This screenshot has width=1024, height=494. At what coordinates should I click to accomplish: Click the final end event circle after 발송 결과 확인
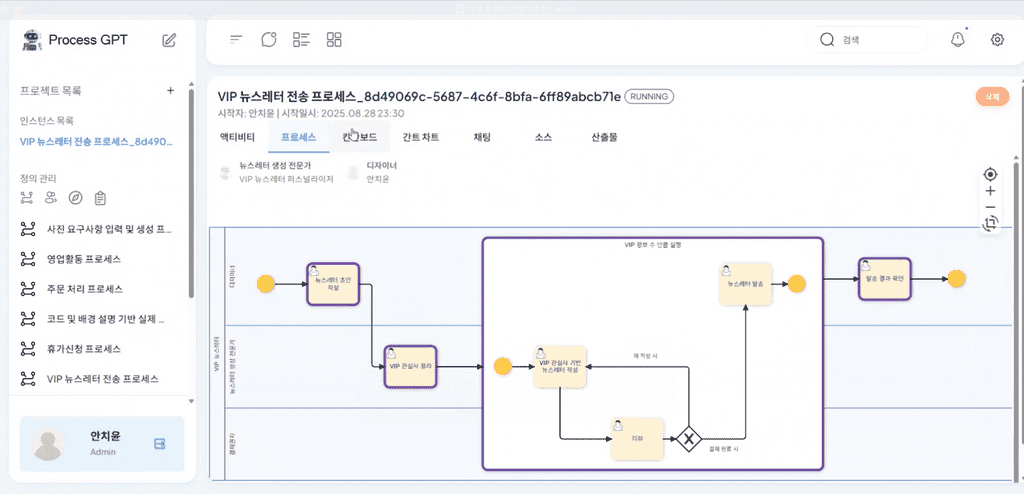[956, 279]
